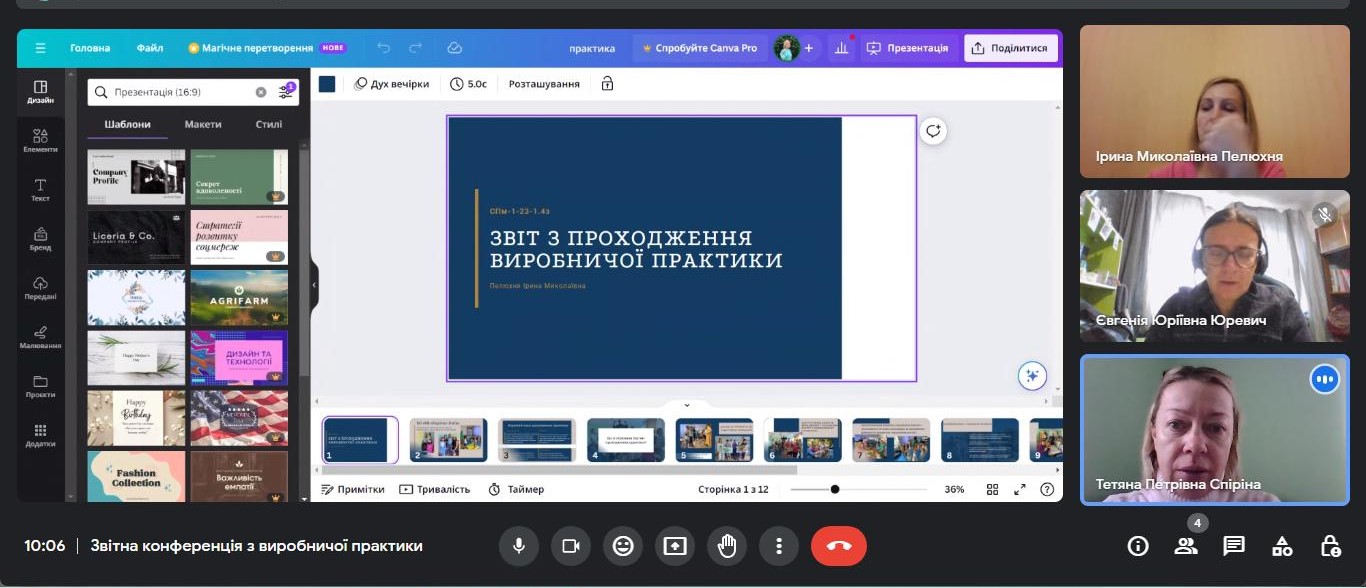Open the Проєкти panel in the sidebar
Image resolution: width=1366 pixels, height=588 pixels.
[40, 386]
